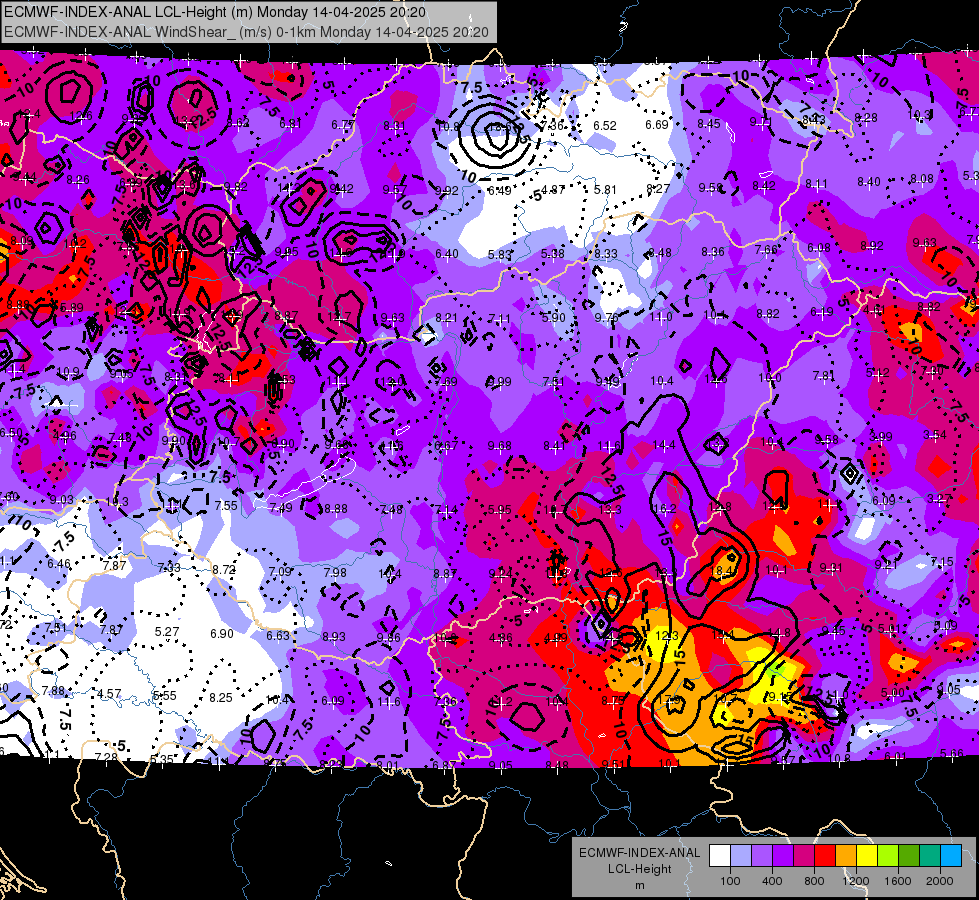The width and height of the screenshot is (979, 900).
Task: Click grid value 8.27 on map
Action: [658, 188]
